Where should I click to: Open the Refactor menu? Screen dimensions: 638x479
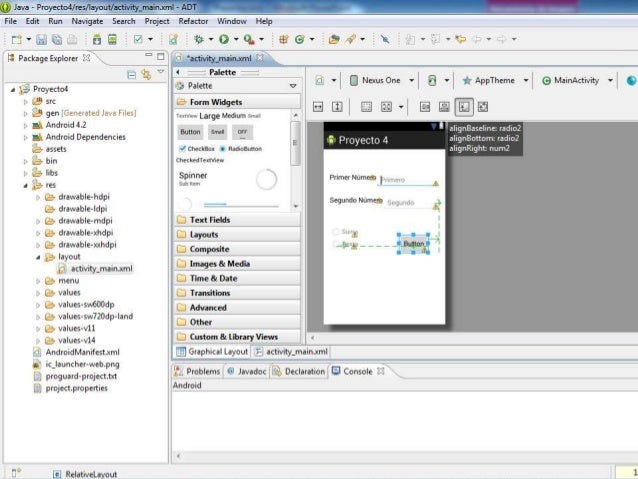pyautogui.click(x=193, y=21)
